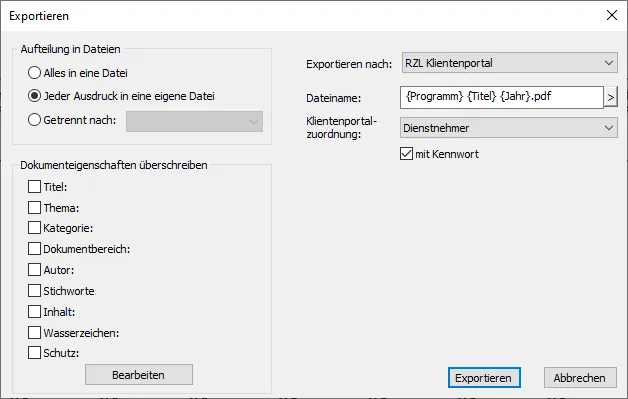The width and height of the screenshot is (628, 399).
Task: Enable the Thema checkbox
Action: [34, 208]
